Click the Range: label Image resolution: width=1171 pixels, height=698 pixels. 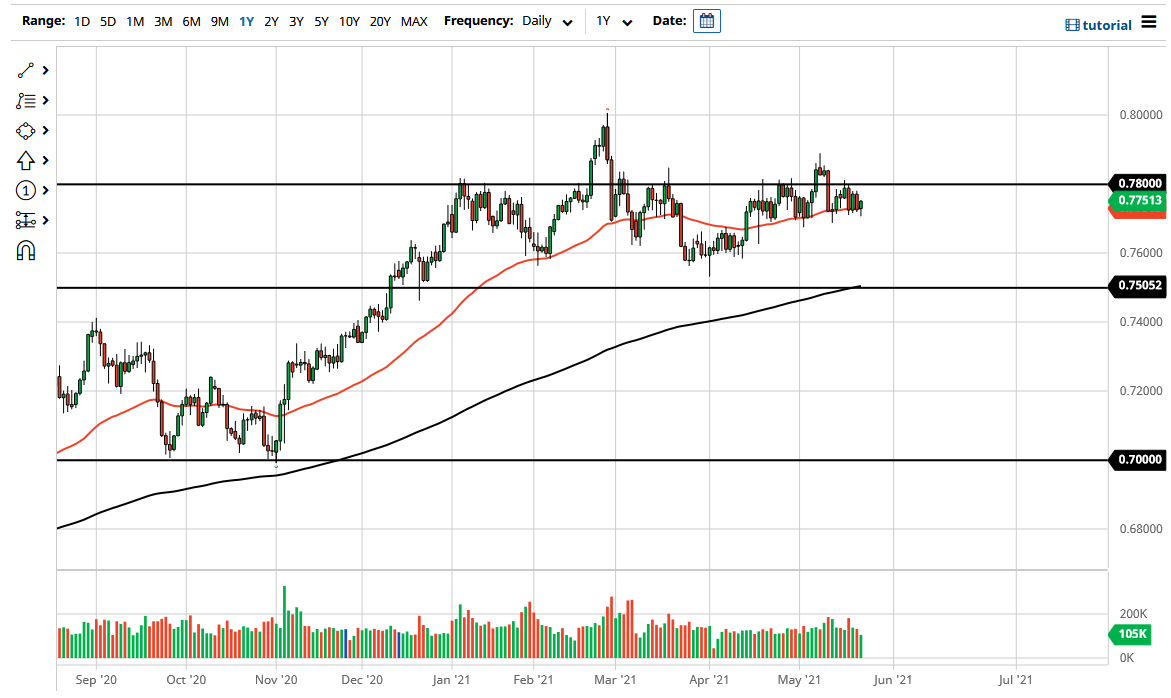pyautogui.click(x=43, y=21)
